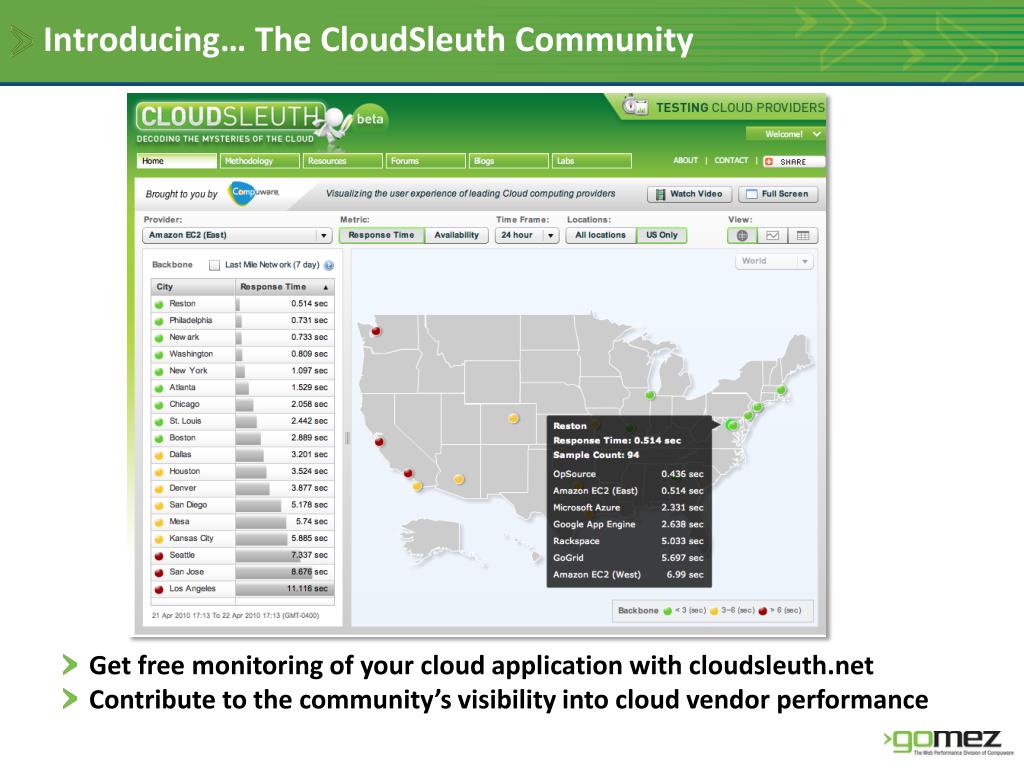
Task: Click the 5.74 sec value for Mesa
Action: tap(312, 522)
